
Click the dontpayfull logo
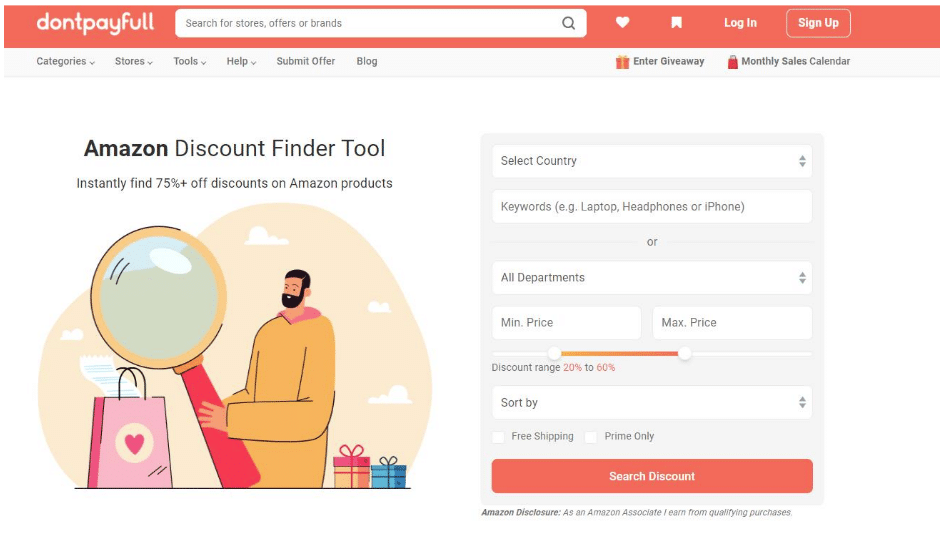pos(95,23)
